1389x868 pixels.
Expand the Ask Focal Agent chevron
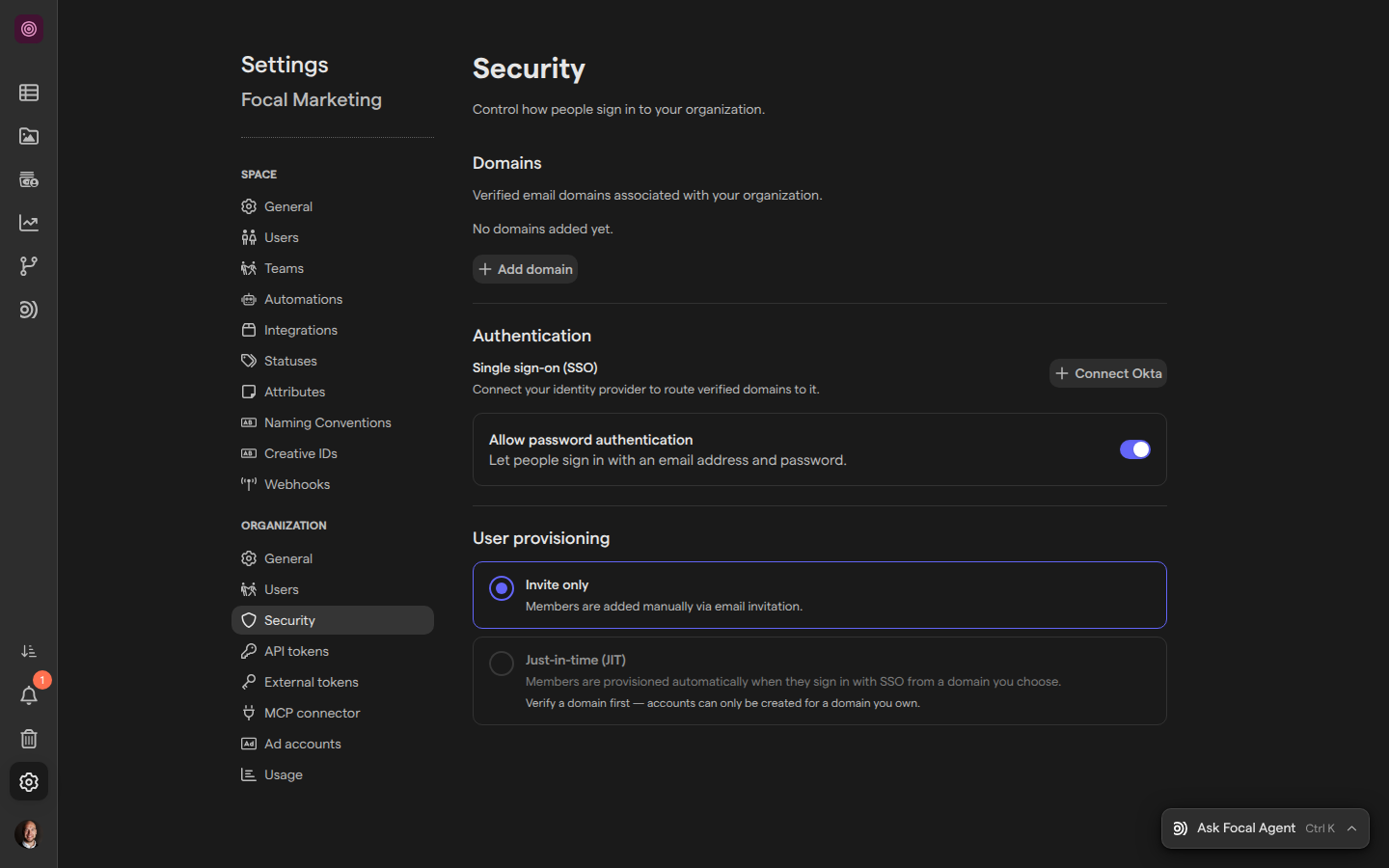(x=1352, y=828)
